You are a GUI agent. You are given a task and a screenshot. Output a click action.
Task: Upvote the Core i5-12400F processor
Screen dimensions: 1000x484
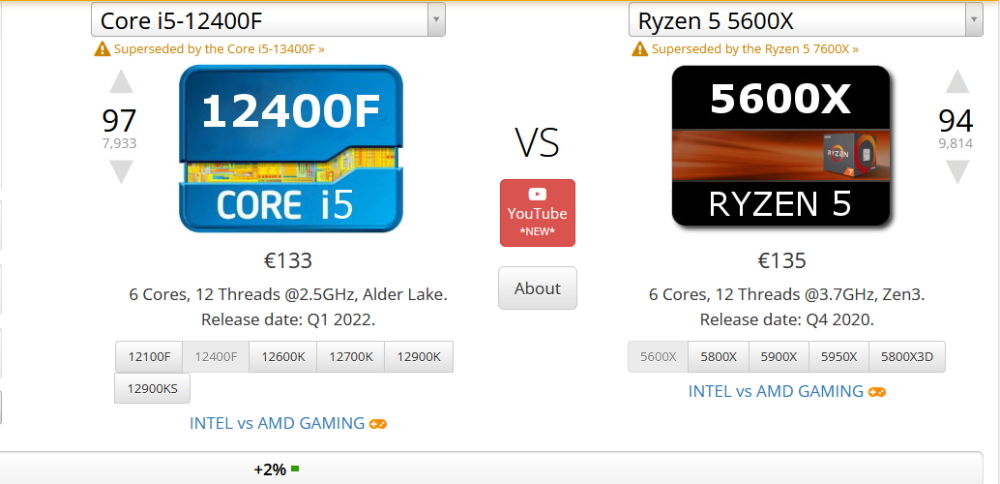(x=120, y=83)
